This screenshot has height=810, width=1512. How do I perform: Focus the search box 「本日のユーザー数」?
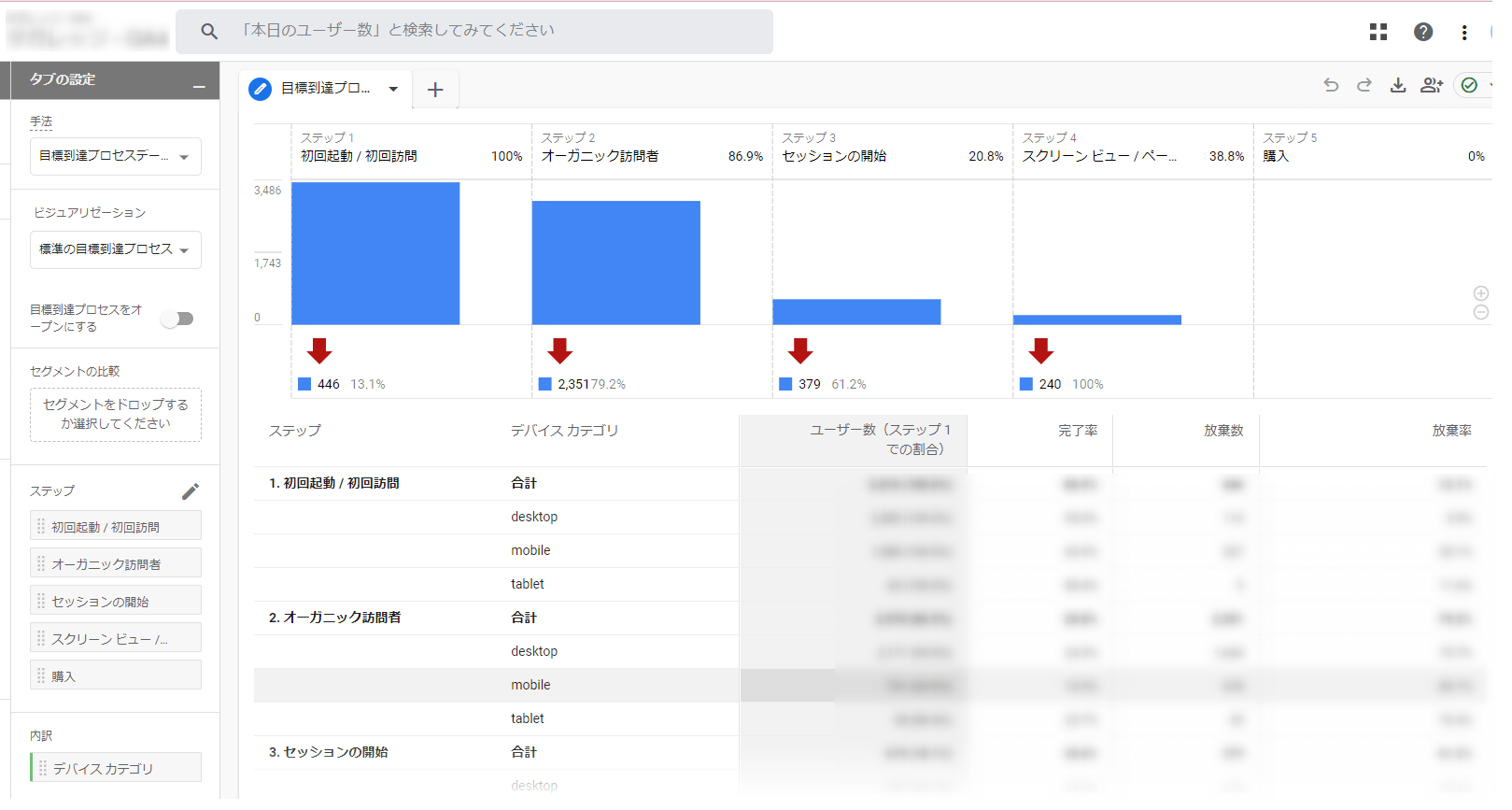point(474,32)
